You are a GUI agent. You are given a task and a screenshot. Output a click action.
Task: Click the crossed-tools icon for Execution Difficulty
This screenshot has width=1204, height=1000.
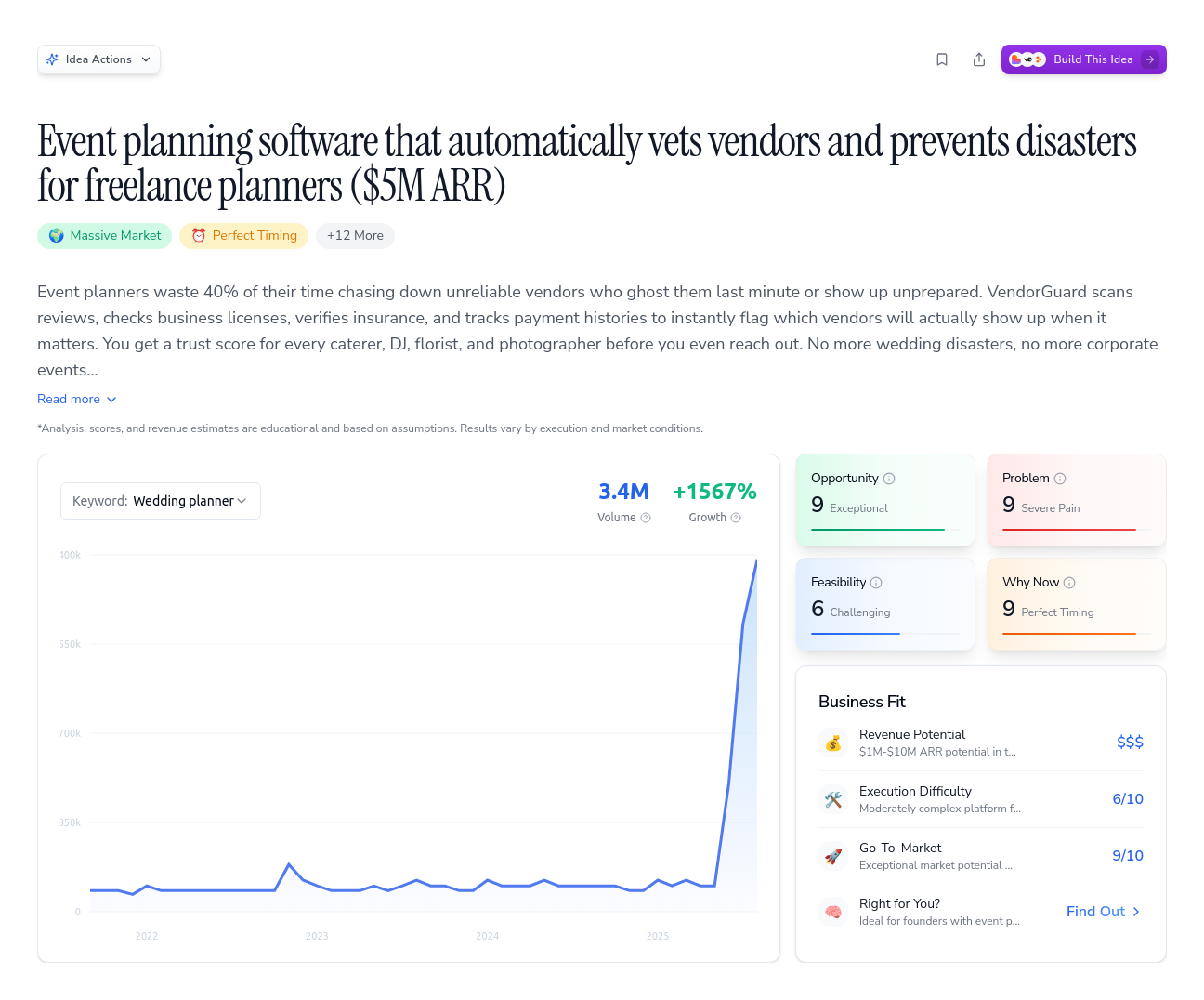[833, 799]
